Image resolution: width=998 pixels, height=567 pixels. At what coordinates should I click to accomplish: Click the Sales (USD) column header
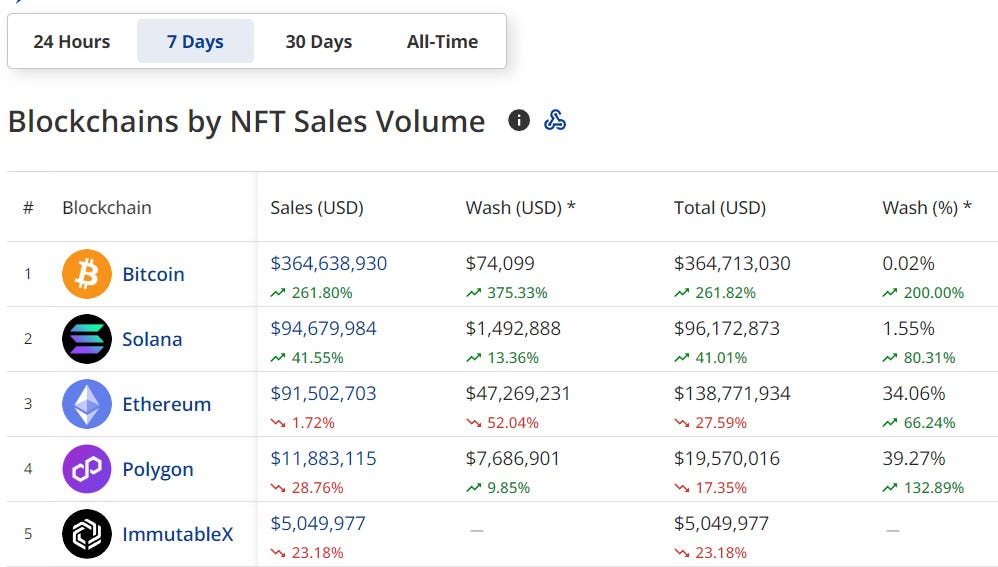pyautogui.click(x=317, y=207)
